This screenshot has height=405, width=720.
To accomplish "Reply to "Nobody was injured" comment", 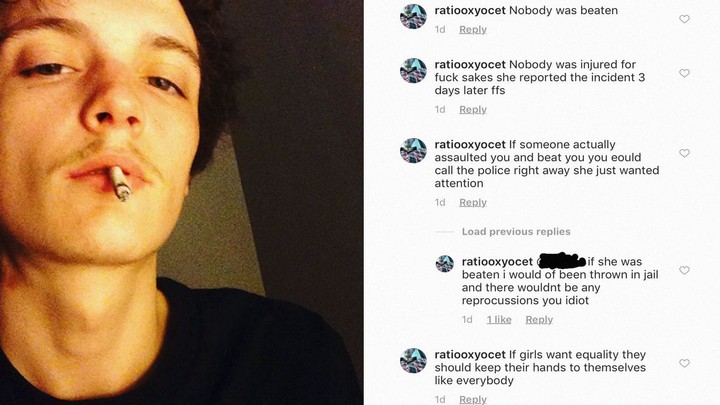I will (x=472, y=109).
